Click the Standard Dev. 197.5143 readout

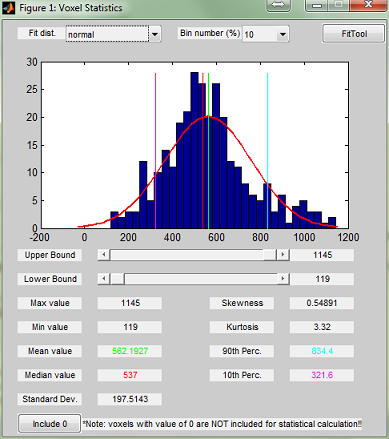pos(130,399)
